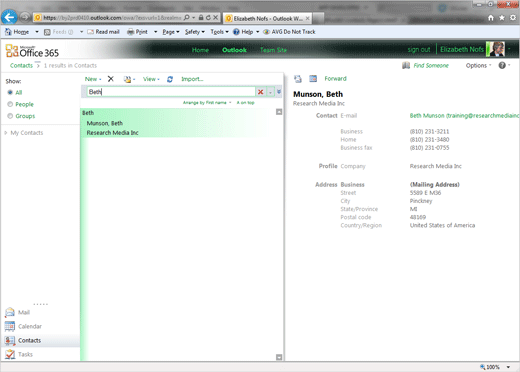Click Find Someone link
The image size is (520, 372).
tap(431, 65)
